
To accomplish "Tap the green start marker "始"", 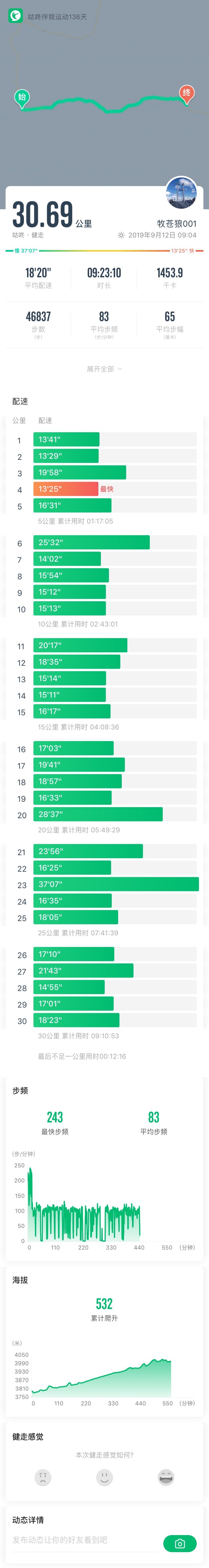I will click(x=22, y=97).
